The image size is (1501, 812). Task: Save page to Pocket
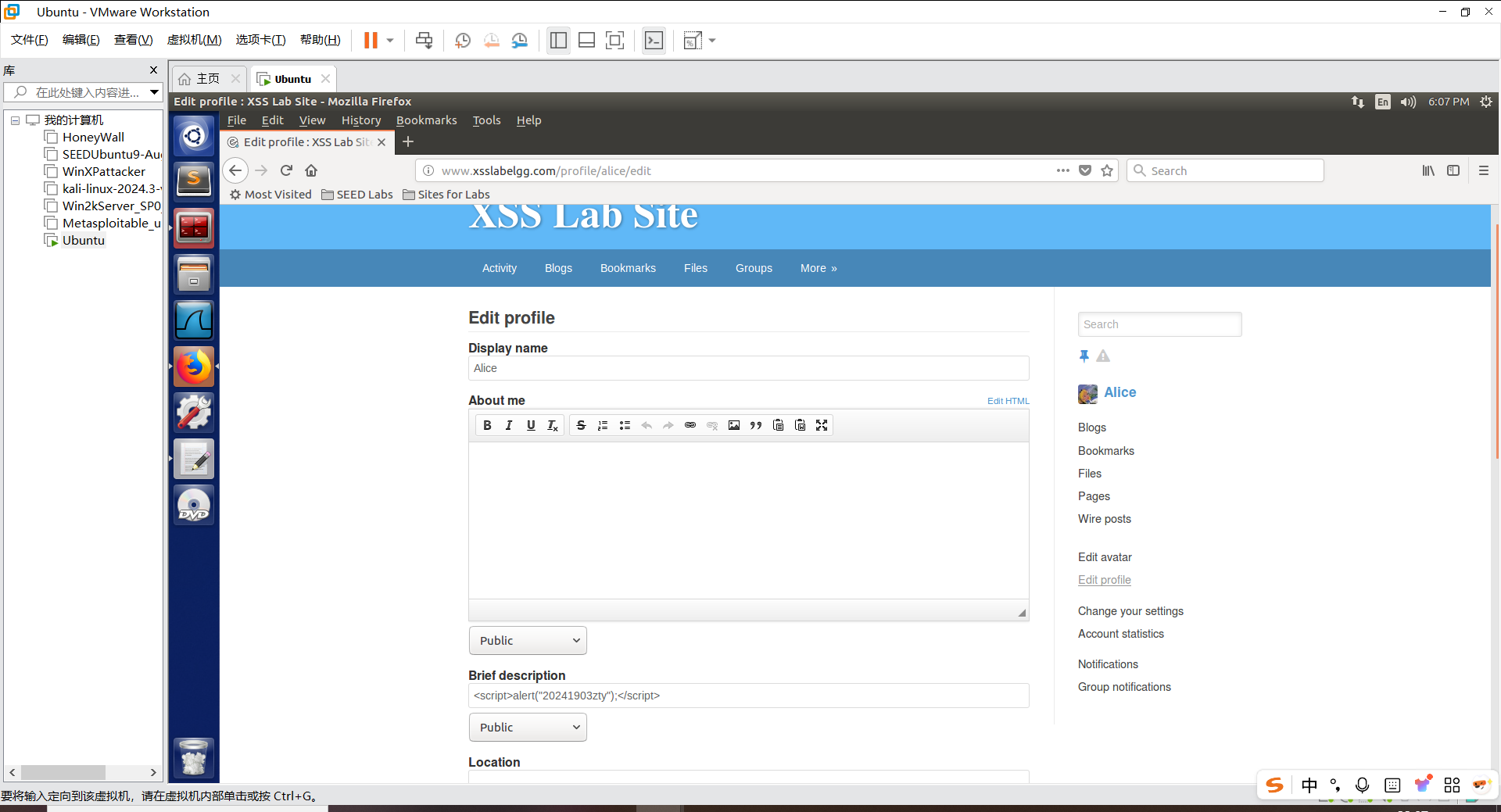[x=1085, y=170]
